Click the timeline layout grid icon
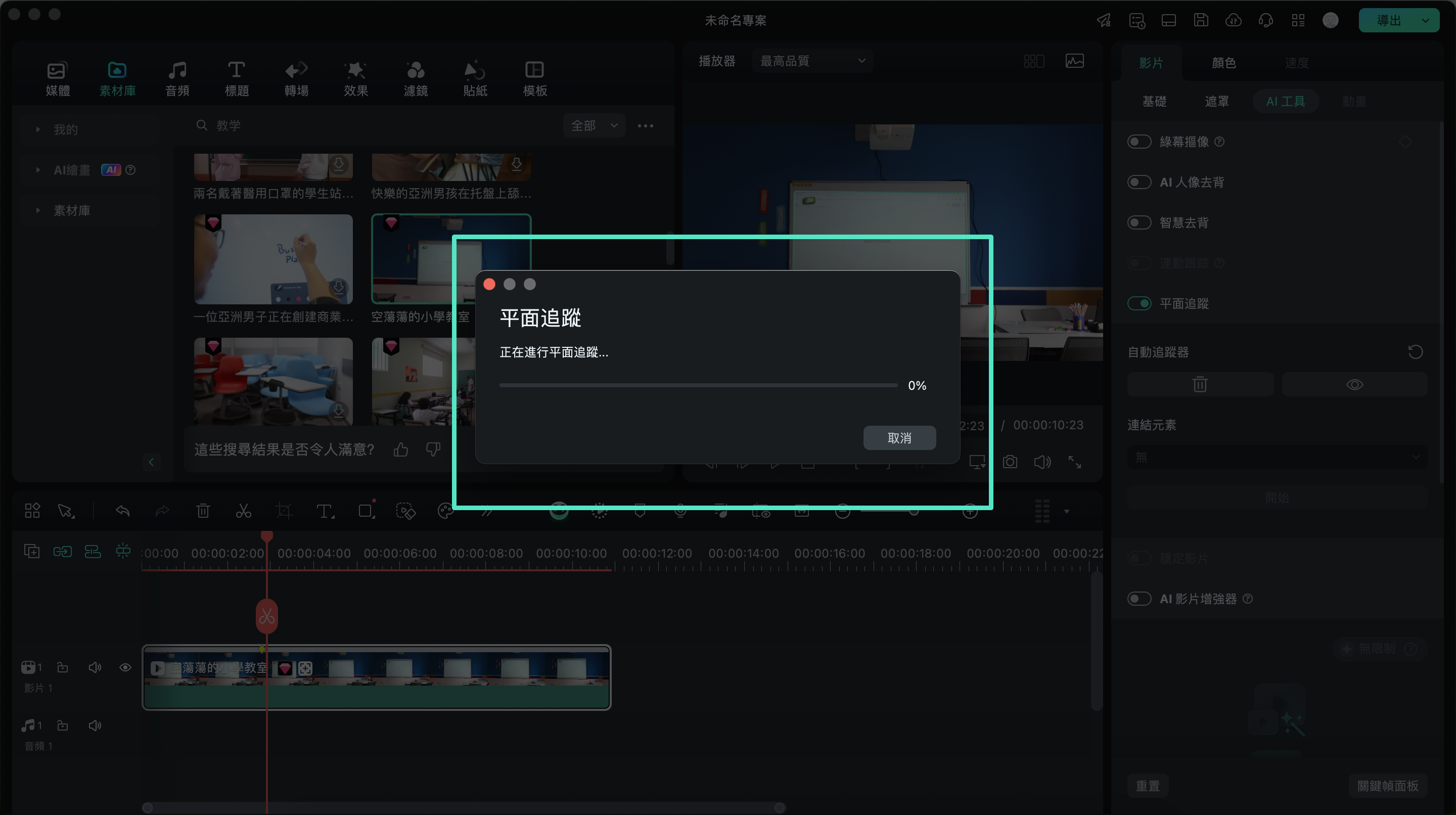The width and height of the screenshot is (1456, 815). pyautogui.click(x=32, y=511)
